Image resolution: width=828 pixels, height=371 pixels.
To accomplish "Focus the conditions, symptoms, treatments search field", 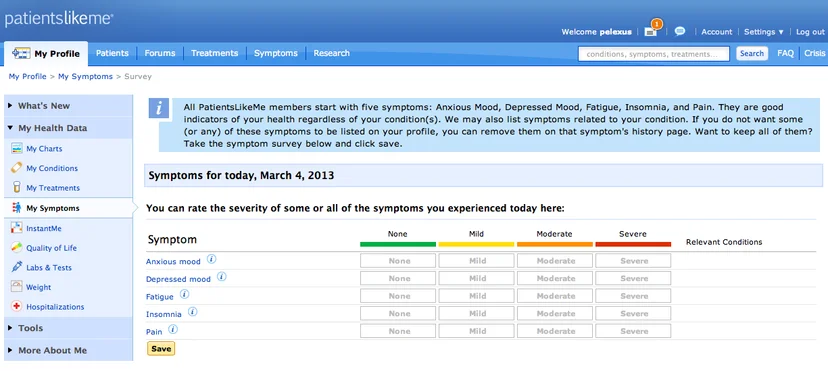I will 654,54.
